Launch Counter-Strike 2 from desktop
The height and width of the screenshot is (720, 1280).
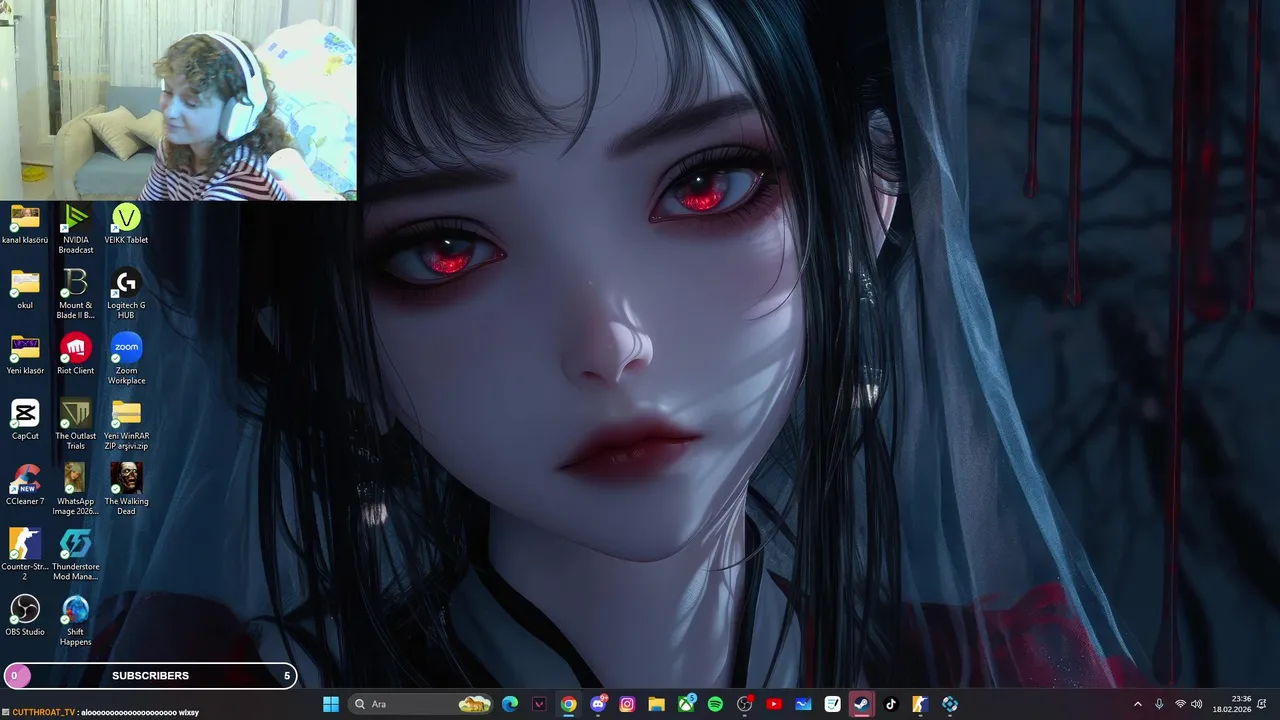coord(25,554)
